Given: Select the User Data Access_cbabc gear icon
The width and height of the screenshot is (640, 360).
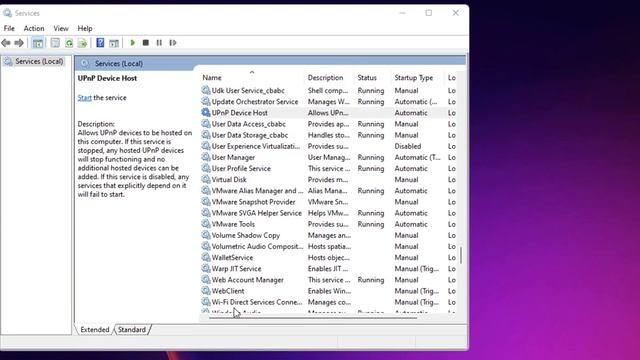Looking at the screenshot, I should (206, 124).
